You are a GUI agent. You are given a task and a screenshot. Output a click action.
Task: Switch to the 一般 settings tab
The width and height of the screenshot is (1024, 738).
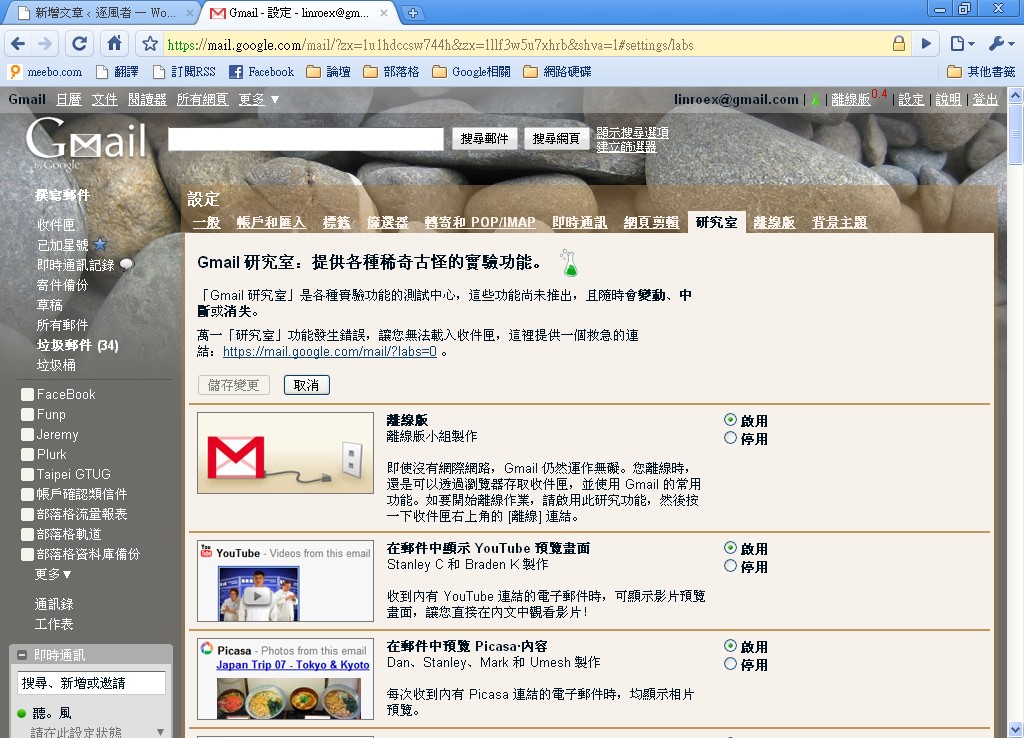tap(206, 223)
